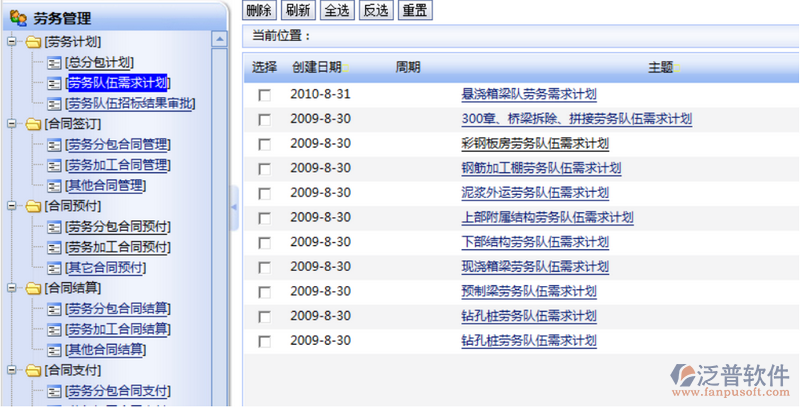
Task: Check the box for 泥浆外运劳务队伍需求计划
Action: pos(264,194)
